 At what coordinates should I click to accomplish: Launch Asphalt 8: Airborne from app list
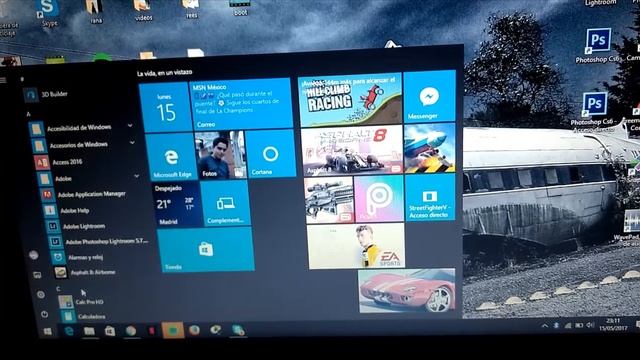pos(85,272)
